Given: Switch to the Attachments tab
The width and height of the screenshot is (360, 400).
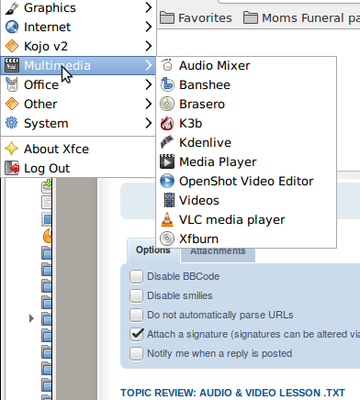Looking at the screenshot, I should click(x=218, y=251).
